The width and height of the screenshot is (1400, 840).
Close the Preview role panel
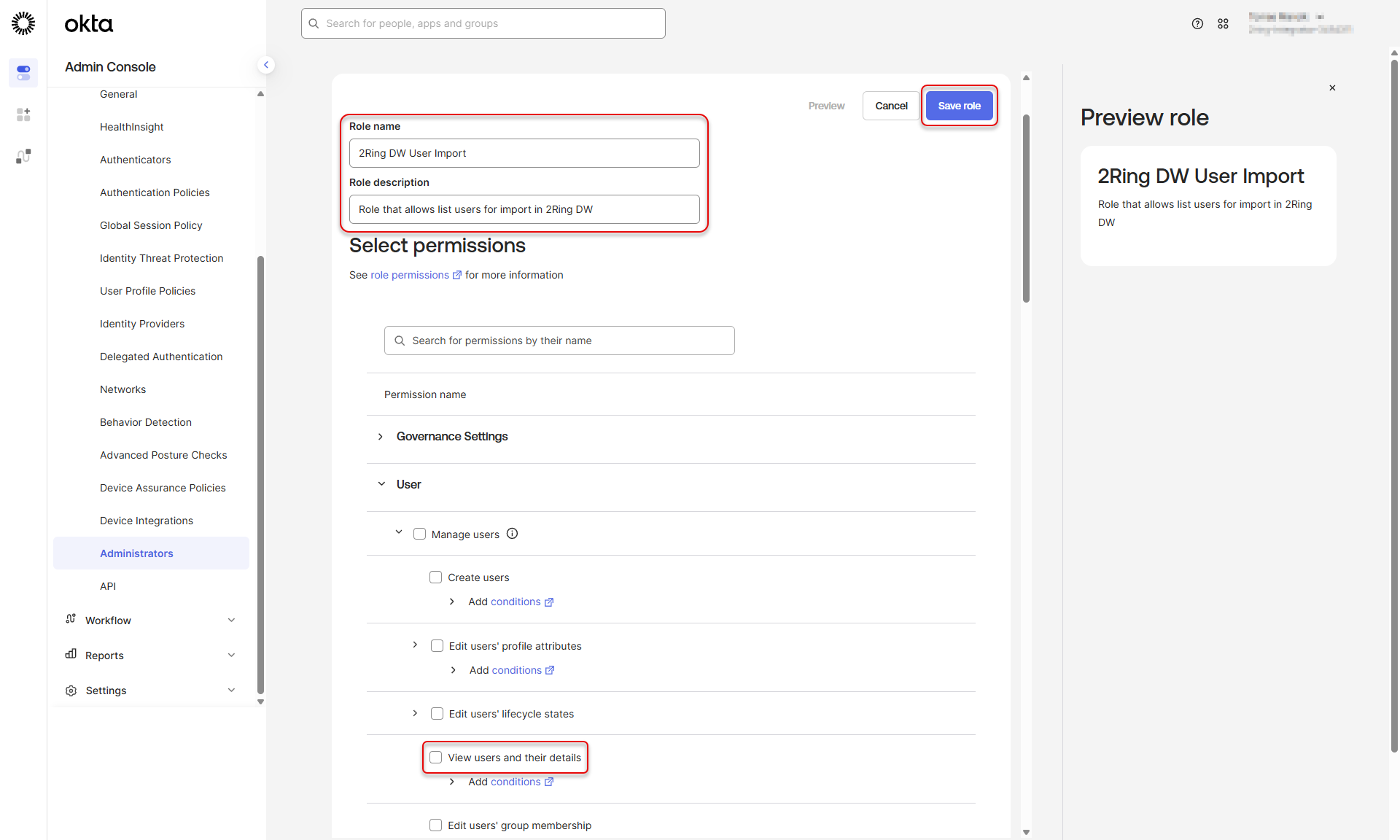point(1332,87)
